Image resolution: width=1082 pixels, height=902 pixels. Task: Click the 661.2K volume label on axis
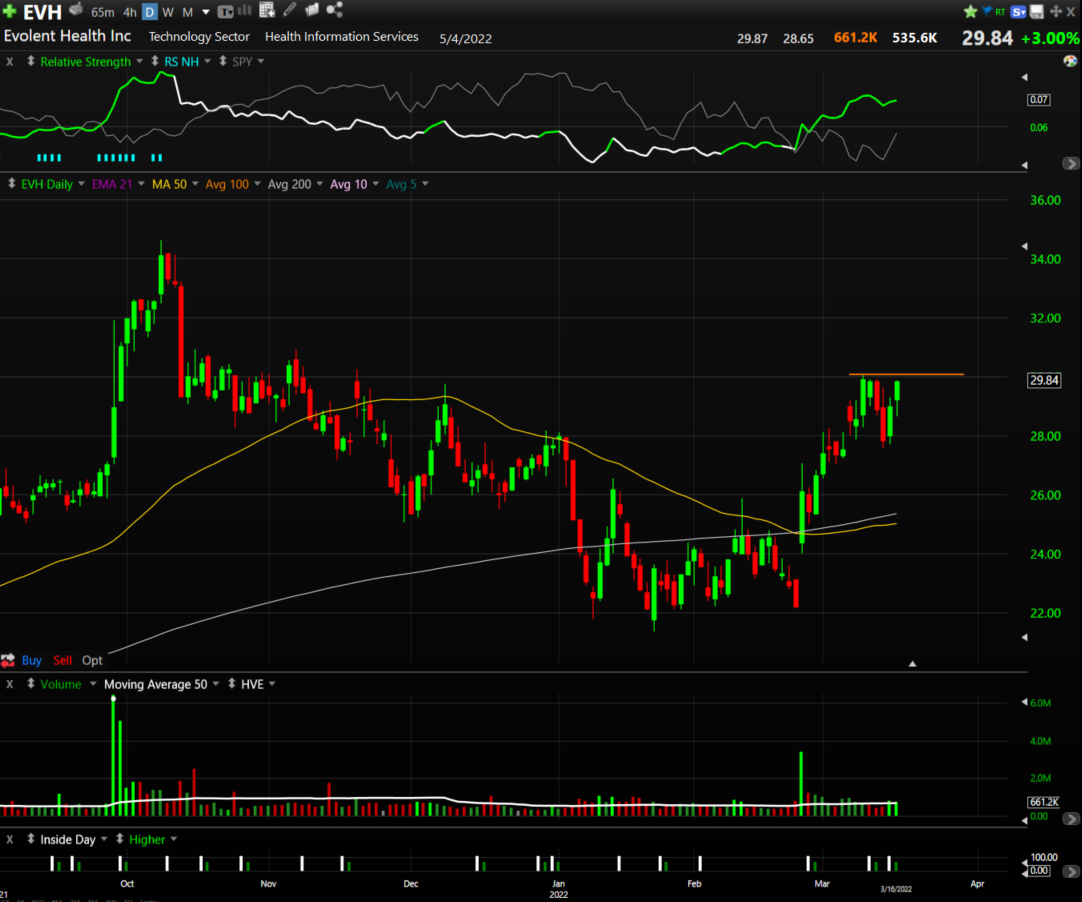(1043, 802)
